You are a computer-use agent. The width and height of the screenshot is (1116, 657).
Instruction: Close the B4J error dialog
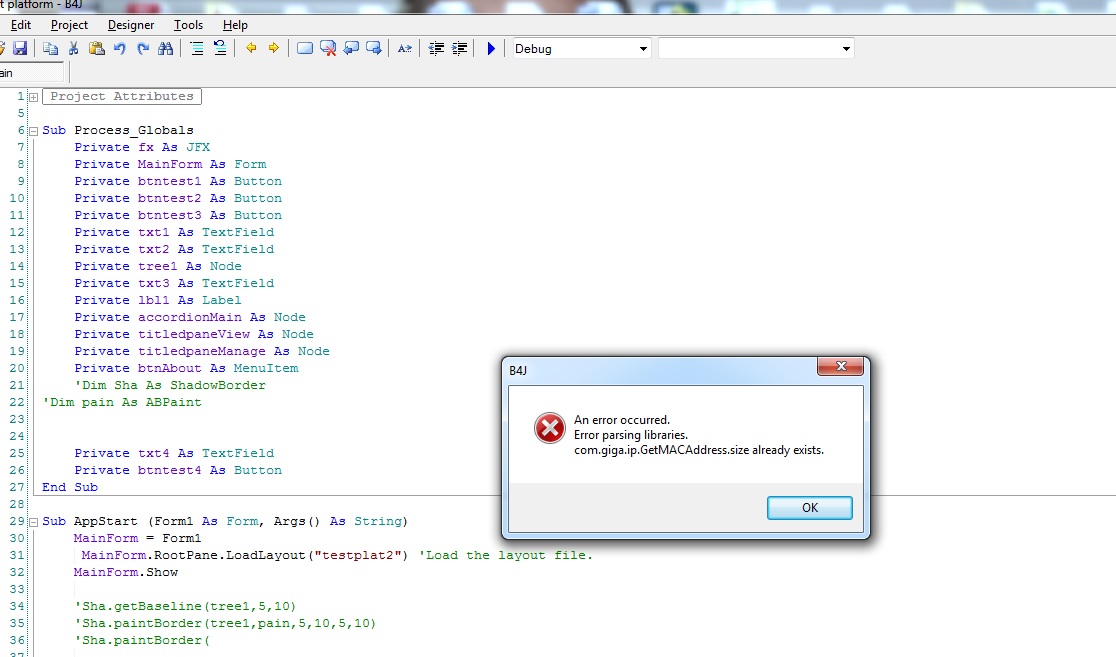pyautogui.click(x=841, y=367)
